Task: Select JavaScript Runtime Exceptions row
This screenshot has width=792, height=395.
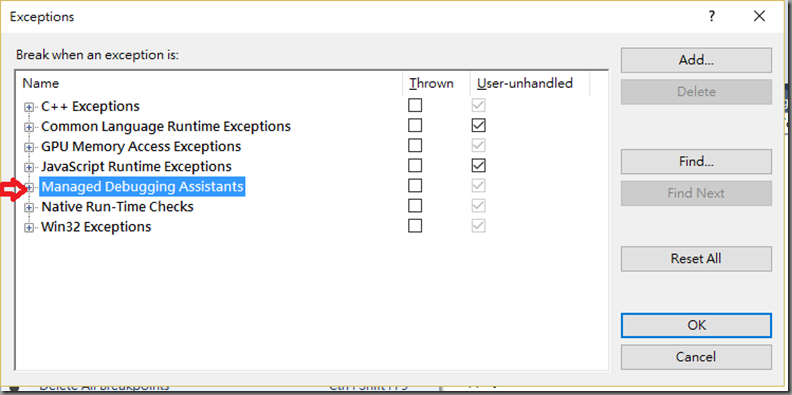Action: coord(136,166)
